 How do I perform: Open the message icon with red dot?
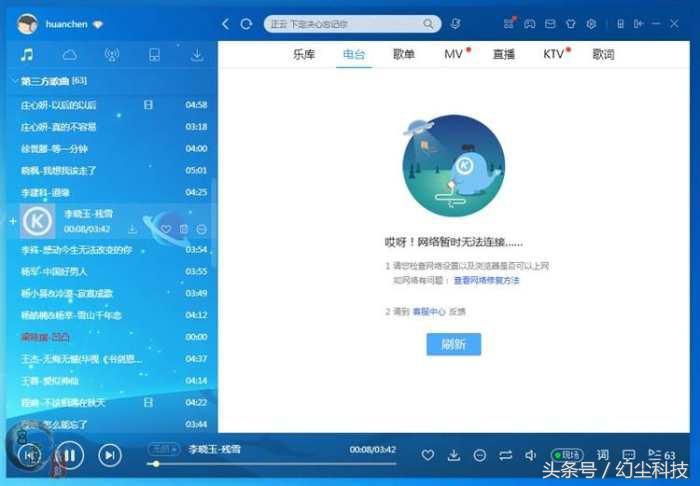[x=508, y=24]
